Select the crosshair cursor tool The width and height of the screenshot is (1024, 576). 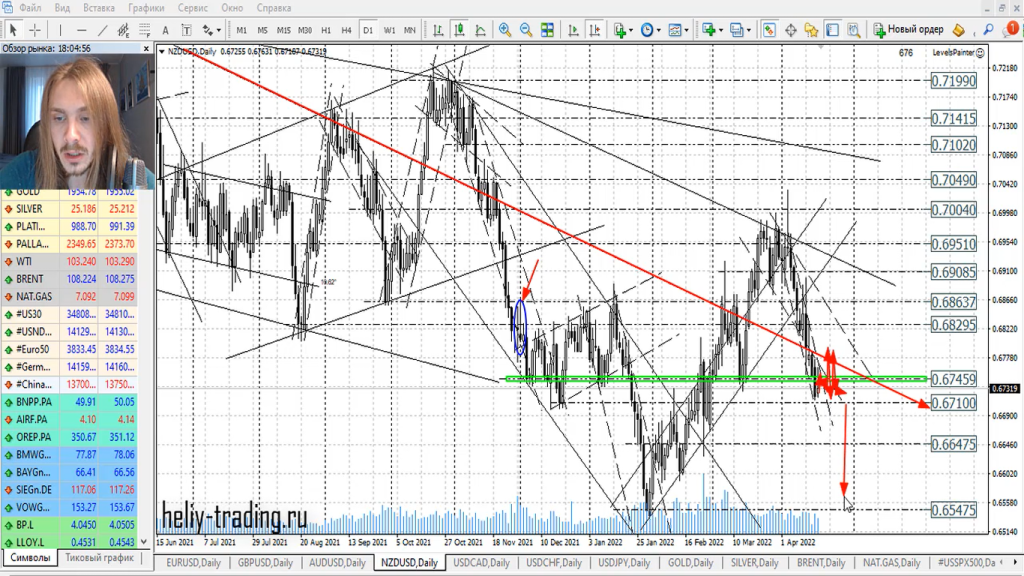click(35, 30)
